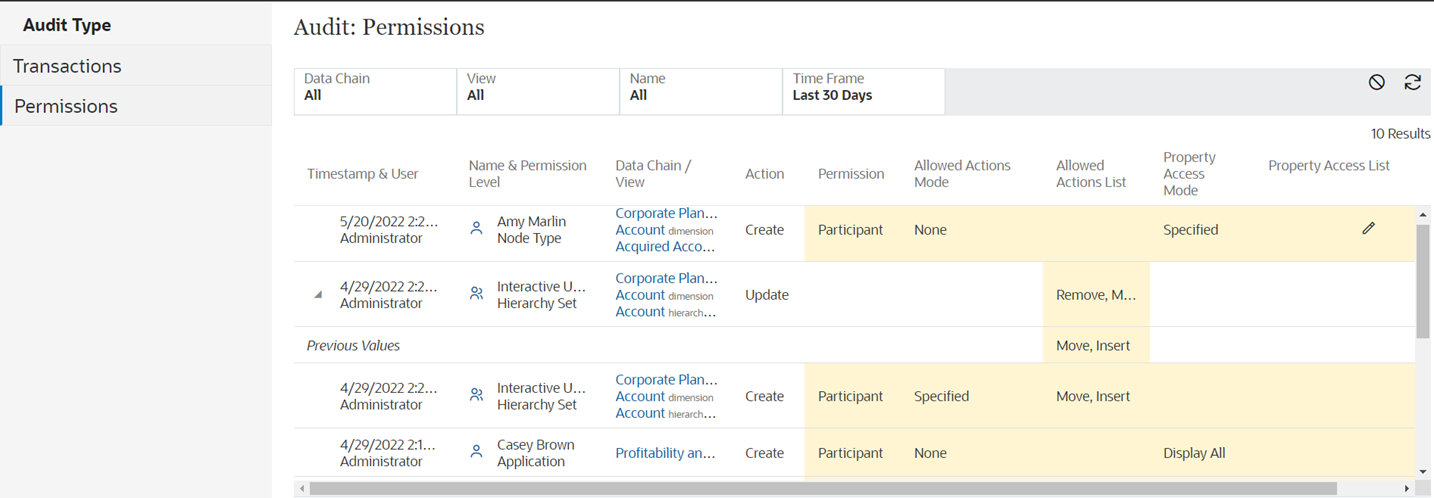This screenshot has width=1434, height=498.
Task: Click the group icon on the Update row
Action: click(x=476, y=294)
